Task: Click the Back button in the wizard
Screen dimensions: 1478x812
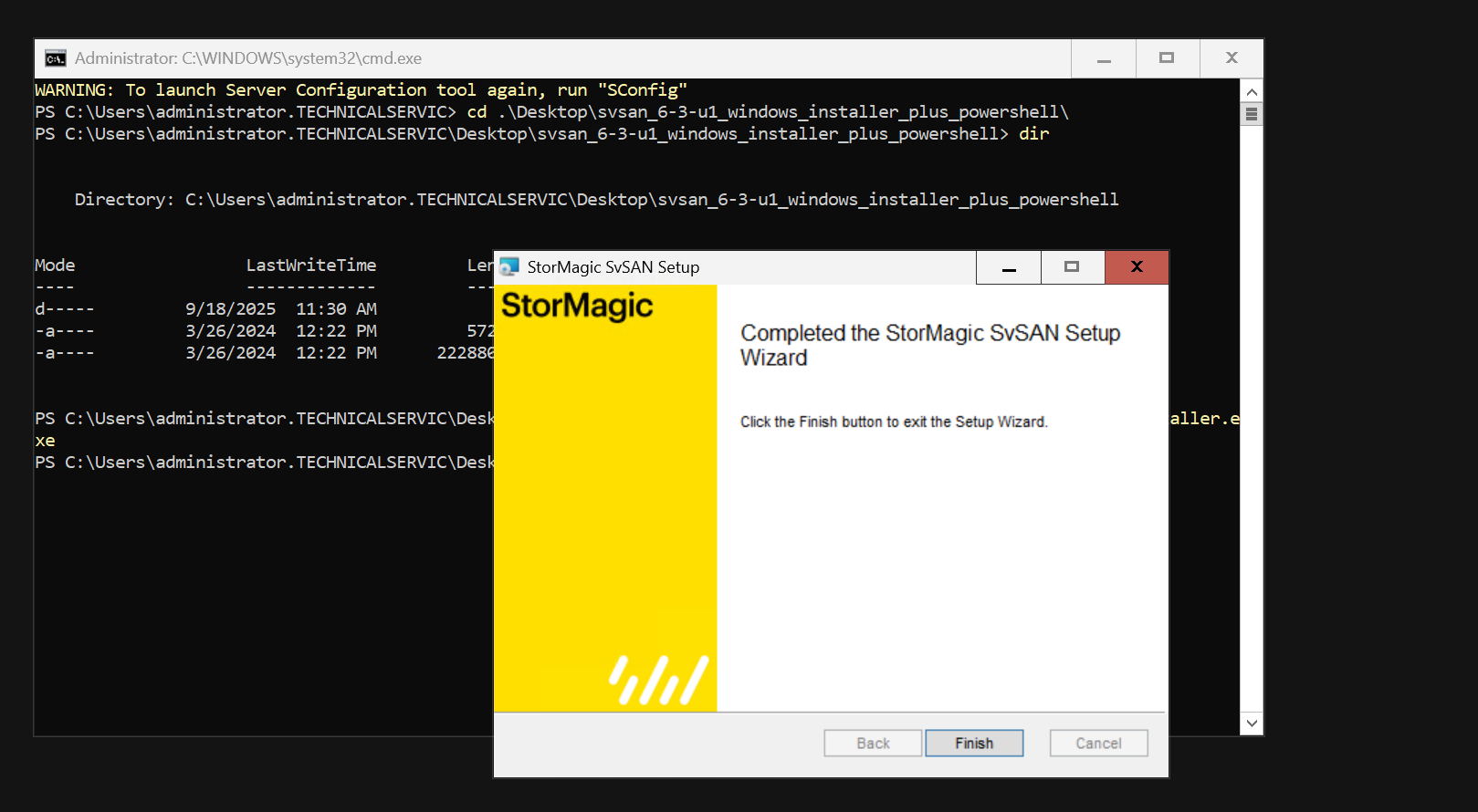Action: 873,743
